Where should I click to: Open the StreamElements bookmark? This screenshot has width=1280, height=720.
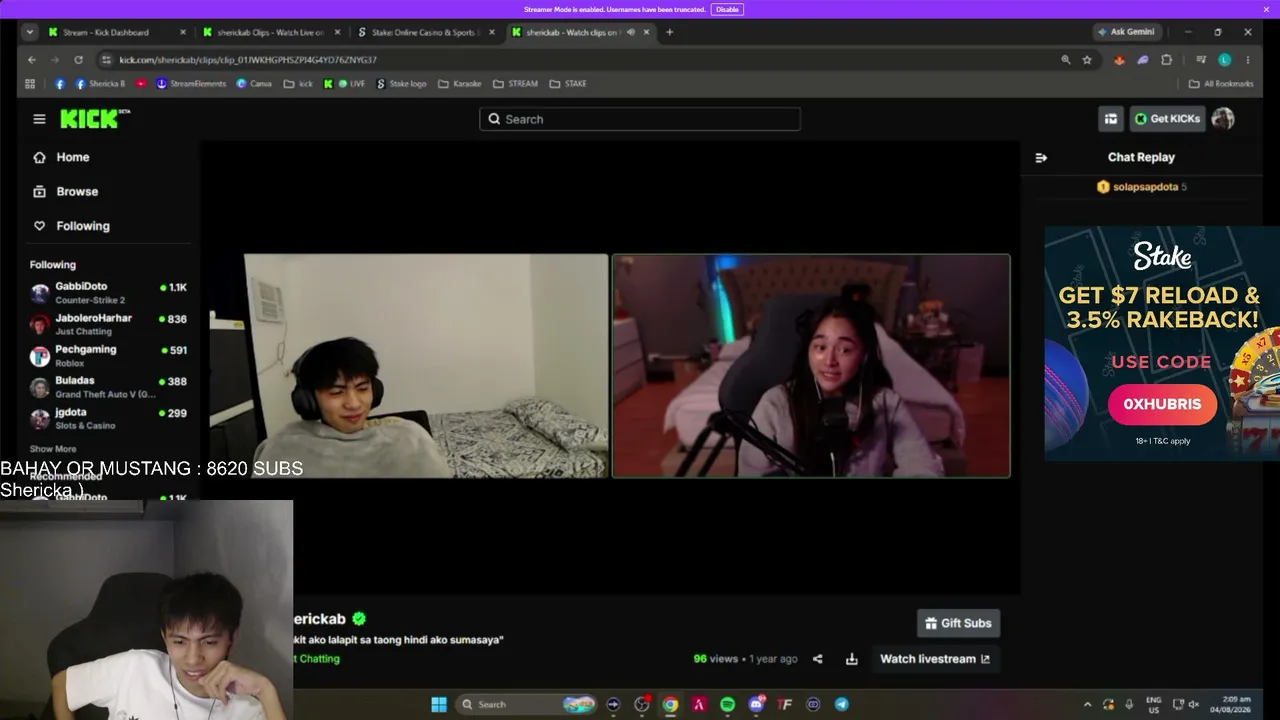coord(191,84)
